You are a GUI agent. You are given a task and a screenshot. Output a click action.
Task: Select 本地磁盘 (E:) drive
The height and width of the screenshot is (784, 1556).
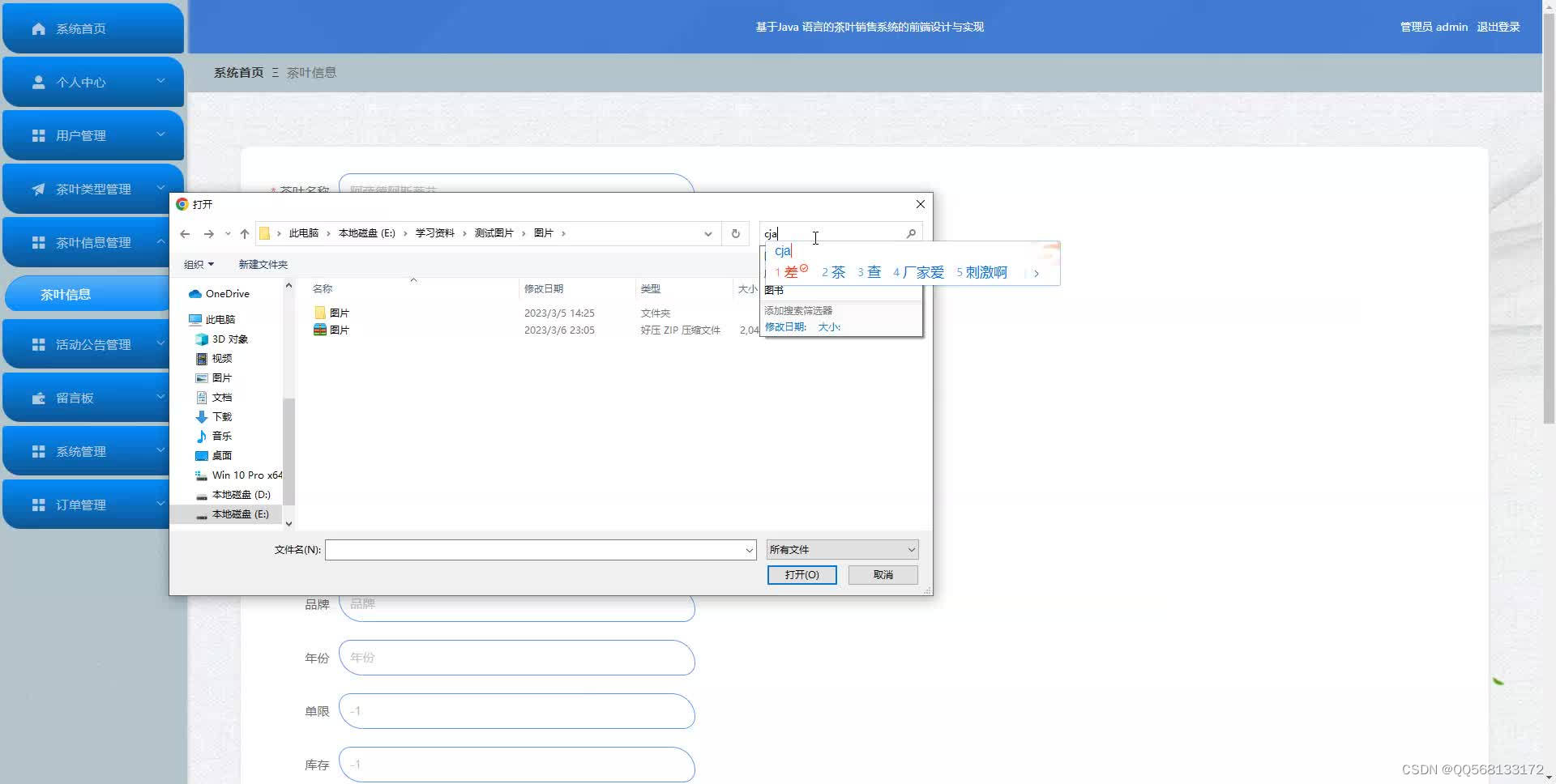pyautogui.click(x=233, y=513)
